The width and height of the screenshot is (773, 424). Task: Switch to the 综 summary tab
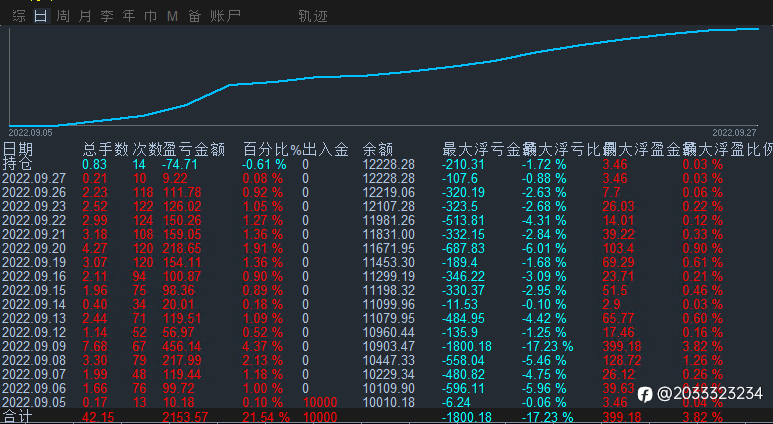(x=19, y=16)
